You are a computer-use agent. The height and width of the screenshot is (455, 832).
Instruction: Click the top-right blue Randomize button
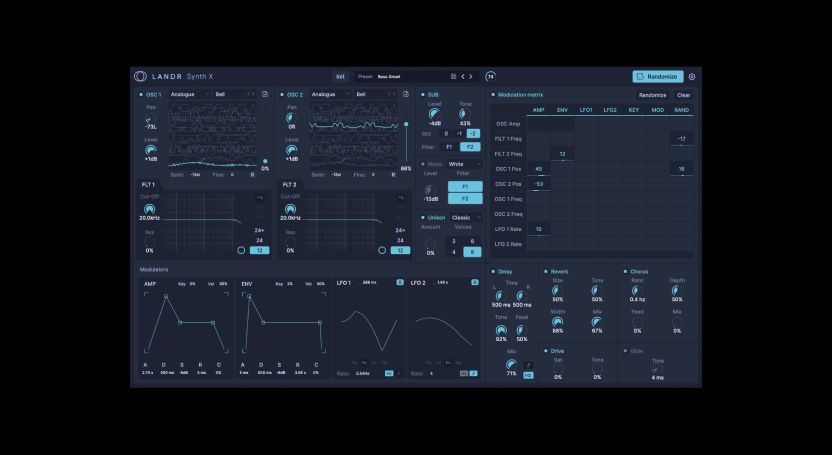coord(658,77)
